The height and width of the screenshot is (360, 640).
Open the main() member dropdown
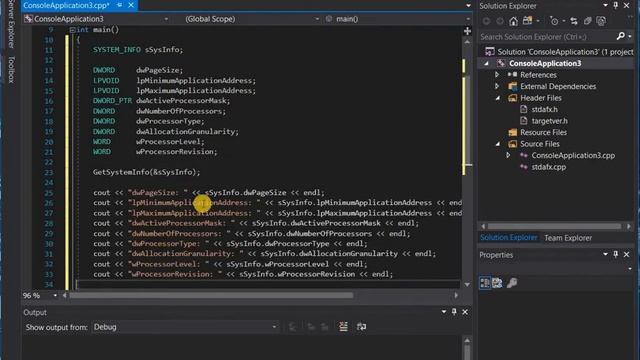point(468,19)
